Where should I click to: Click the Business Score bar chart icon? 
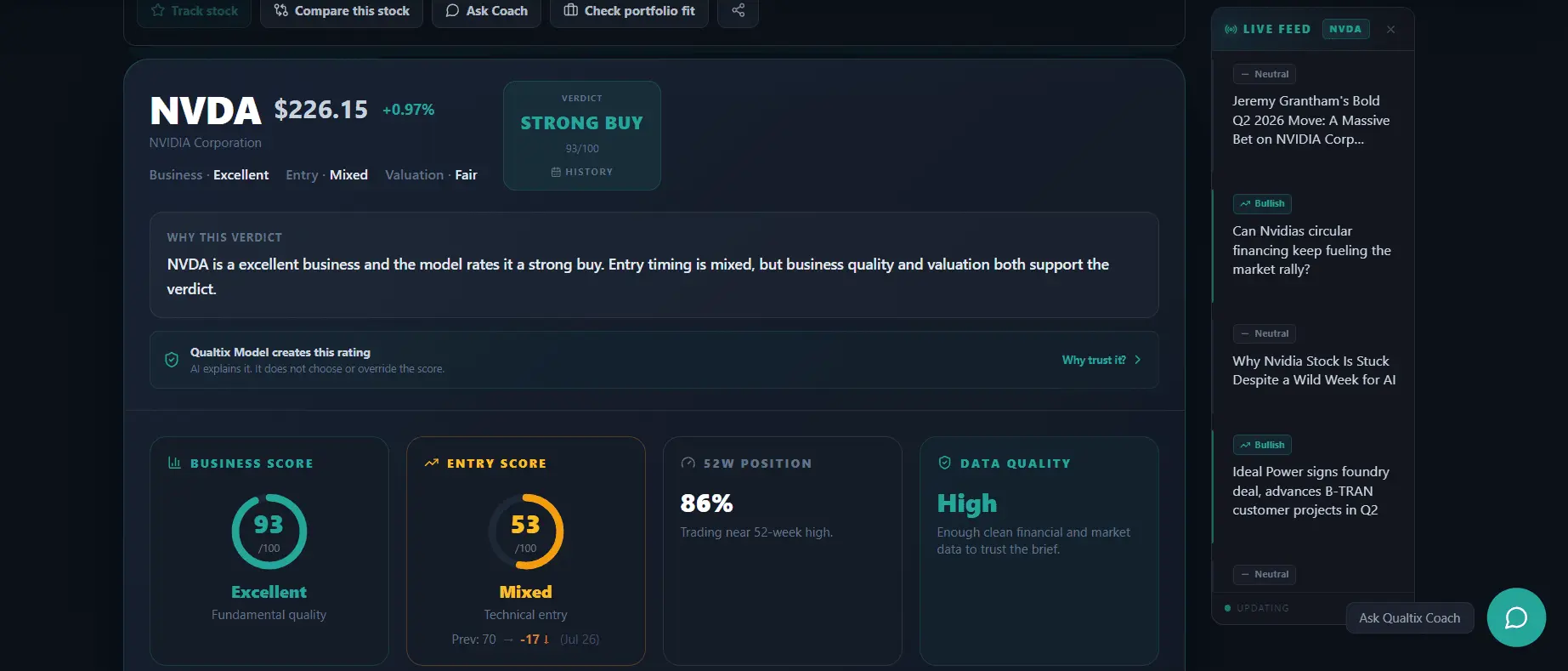(x=174, y=463)
